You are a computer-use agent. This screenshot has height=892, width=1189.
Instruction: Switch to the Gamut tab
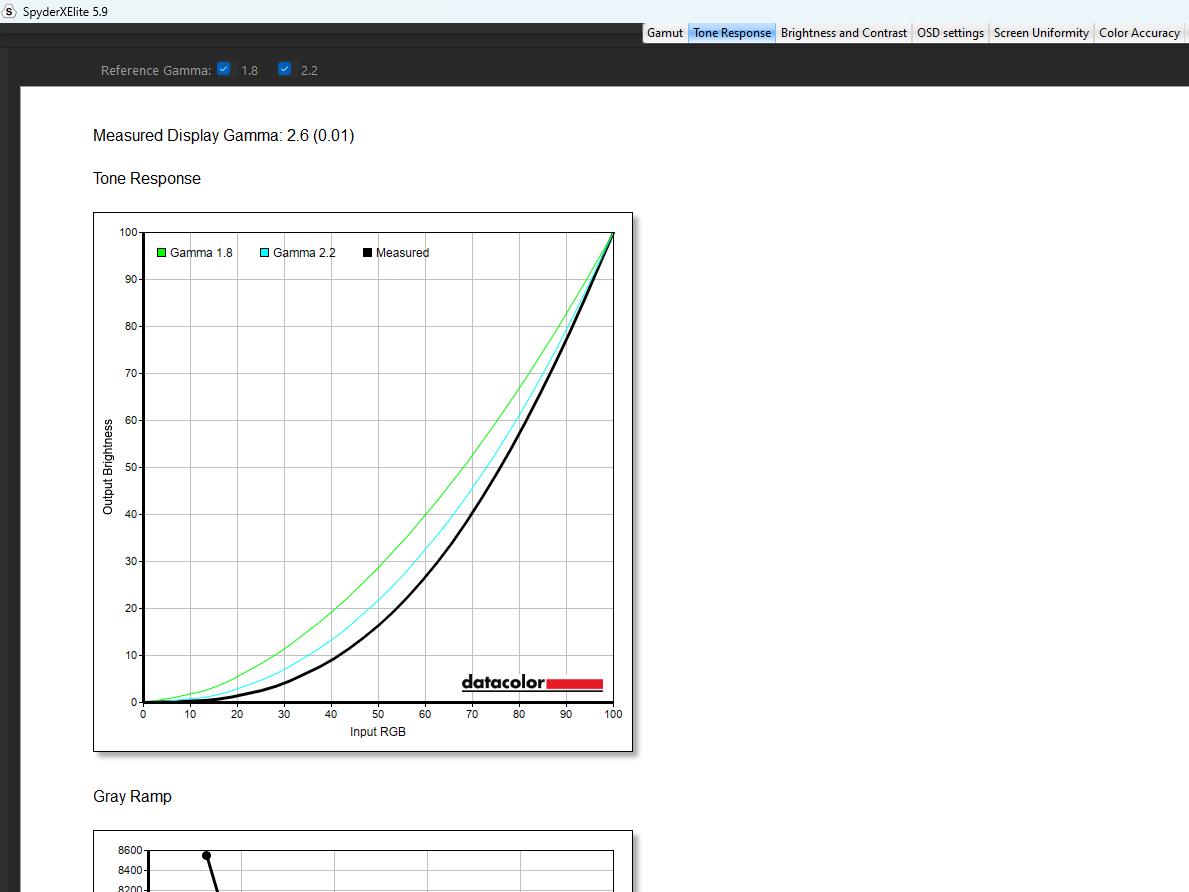click(665, 33)
